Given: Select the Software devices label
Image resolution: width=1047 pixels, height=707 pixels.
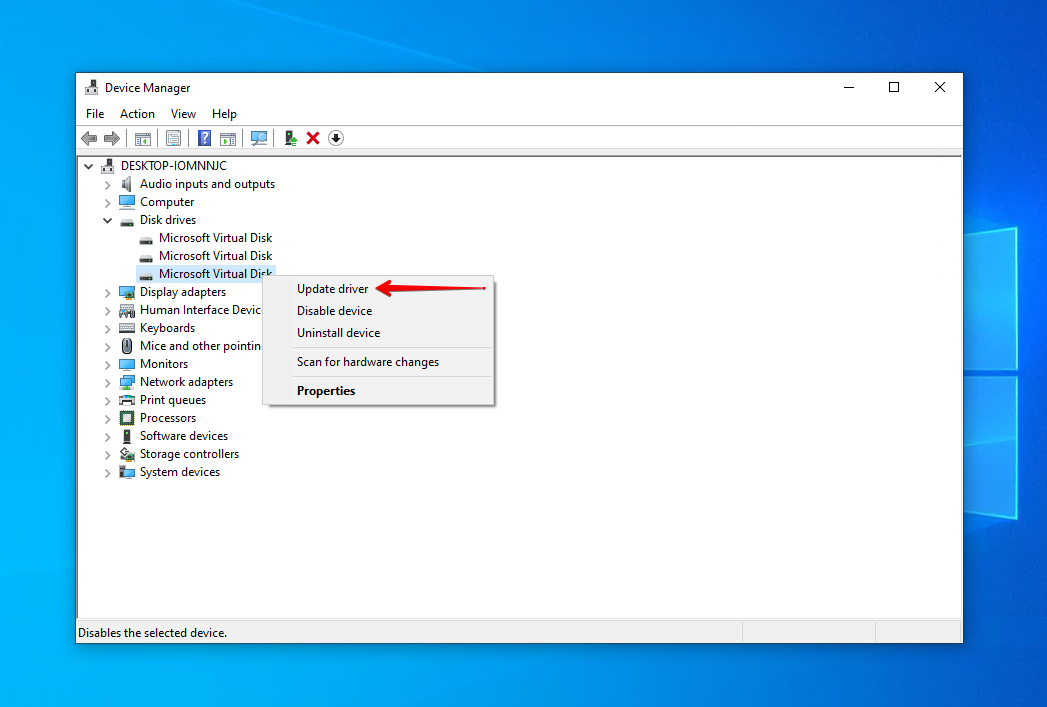Looking at the screenshot, I should (x=184, y=436).
